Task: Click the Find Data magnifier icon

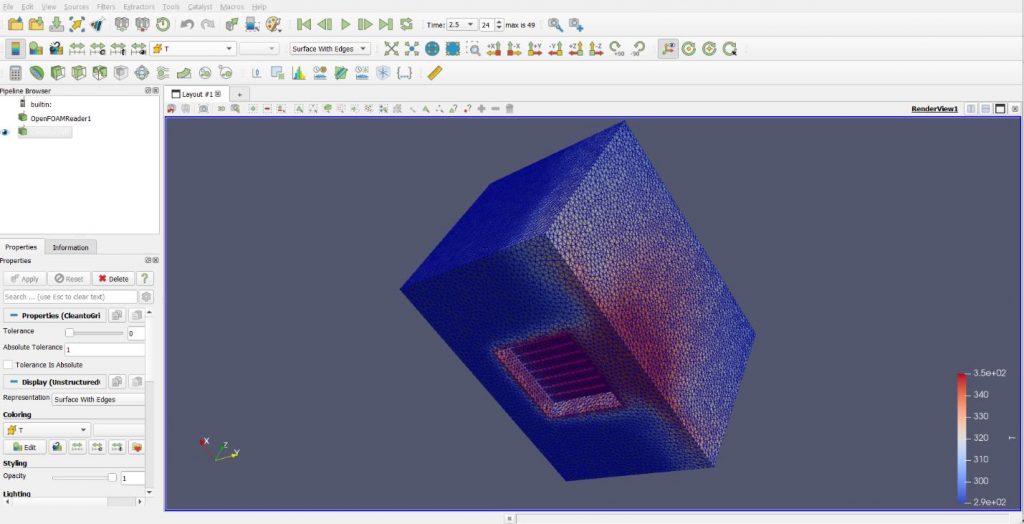Action: [x=555, y=24]
